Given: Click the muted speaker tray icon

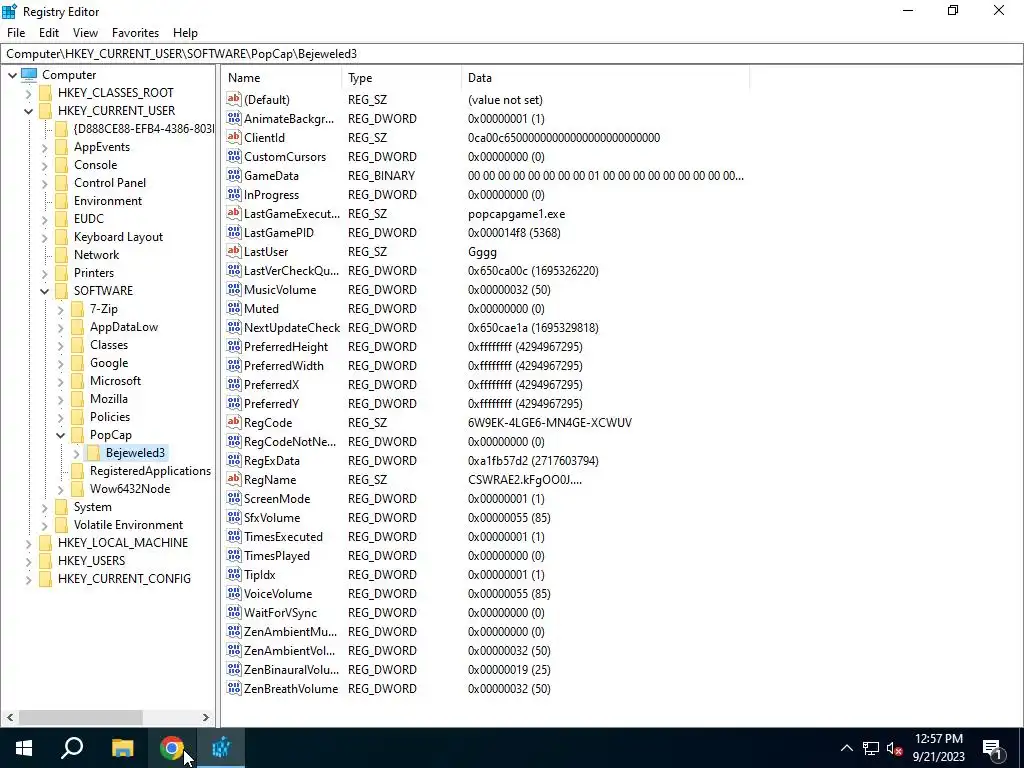Looking at the screenshot, I should coord(895,748).
